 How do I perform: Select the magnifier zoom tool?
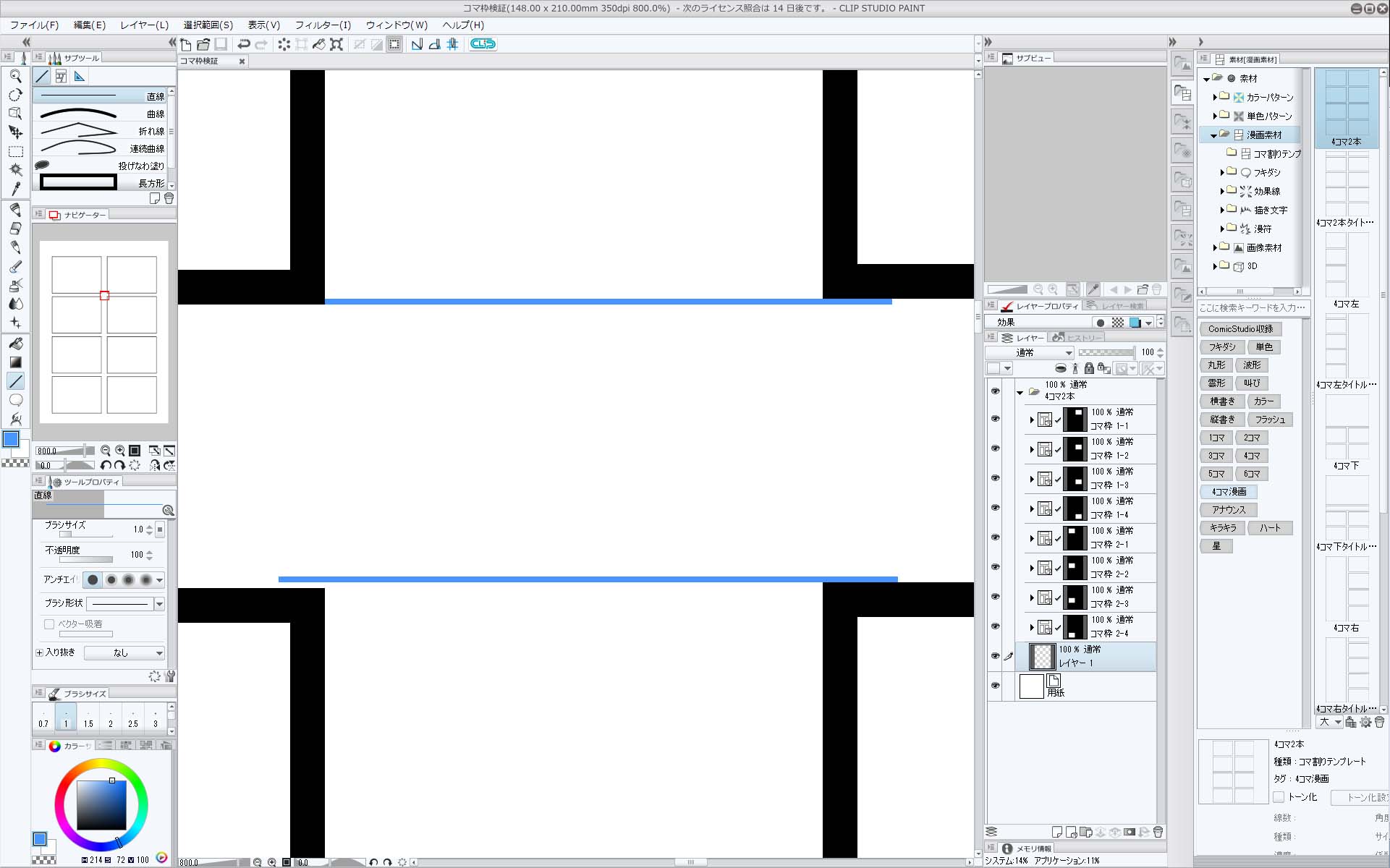click(15, 76)
